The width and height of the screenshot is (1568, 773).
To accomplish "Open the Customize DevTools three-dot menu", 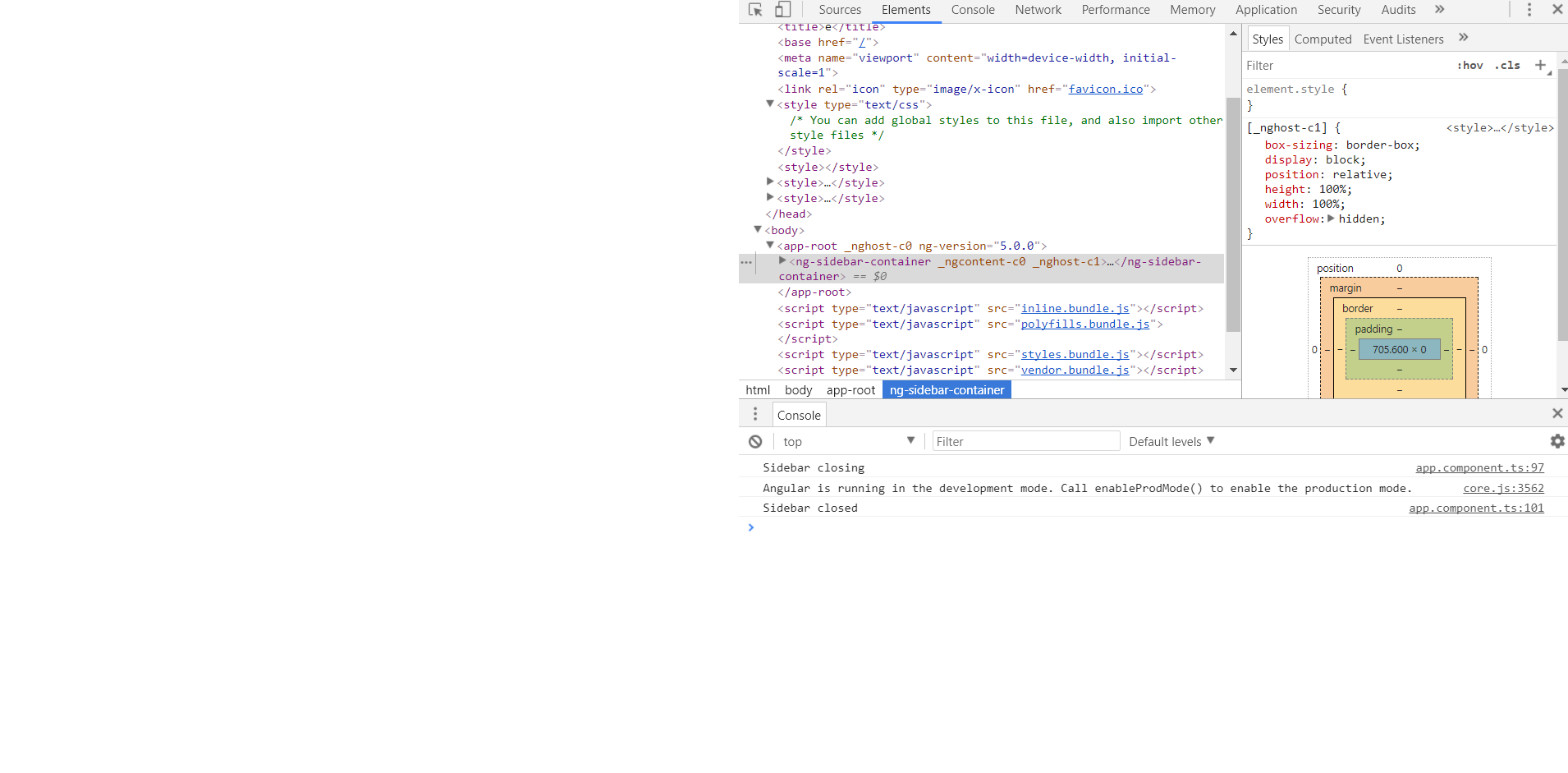I will 1529,9.
